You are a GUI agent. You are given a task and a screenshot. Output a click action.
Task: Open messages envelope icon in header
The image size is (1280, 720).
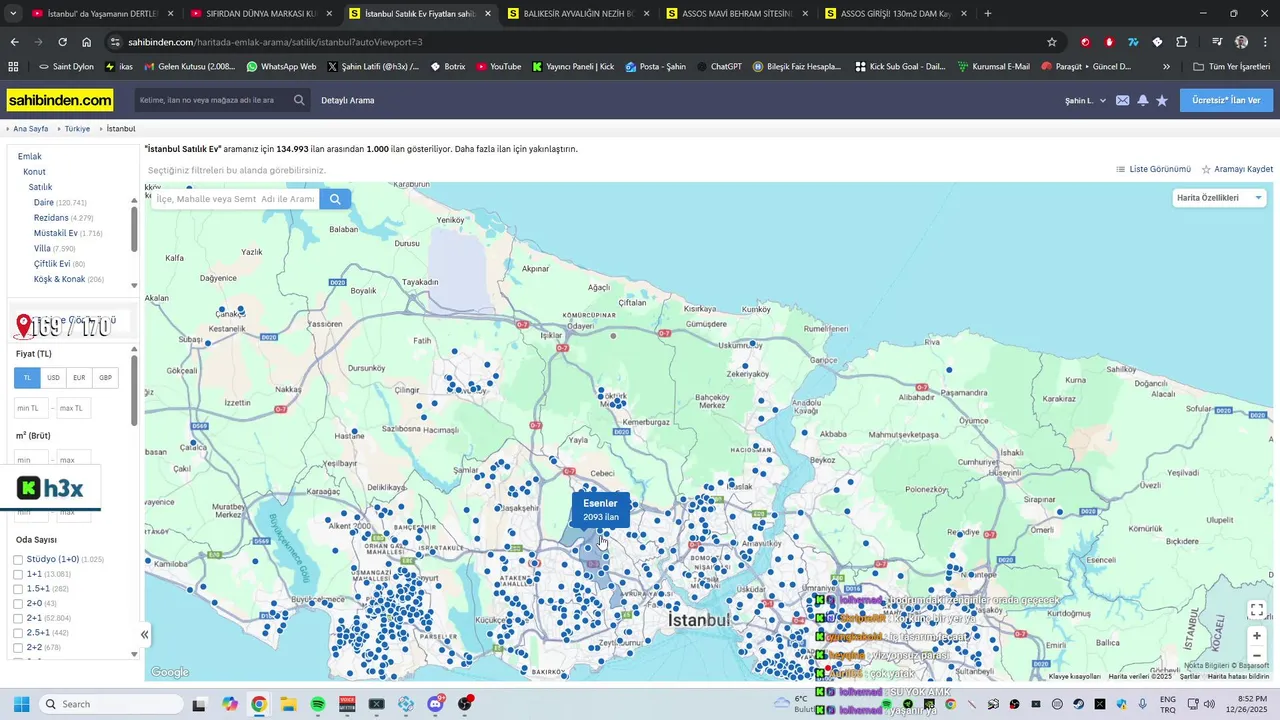1123,100
